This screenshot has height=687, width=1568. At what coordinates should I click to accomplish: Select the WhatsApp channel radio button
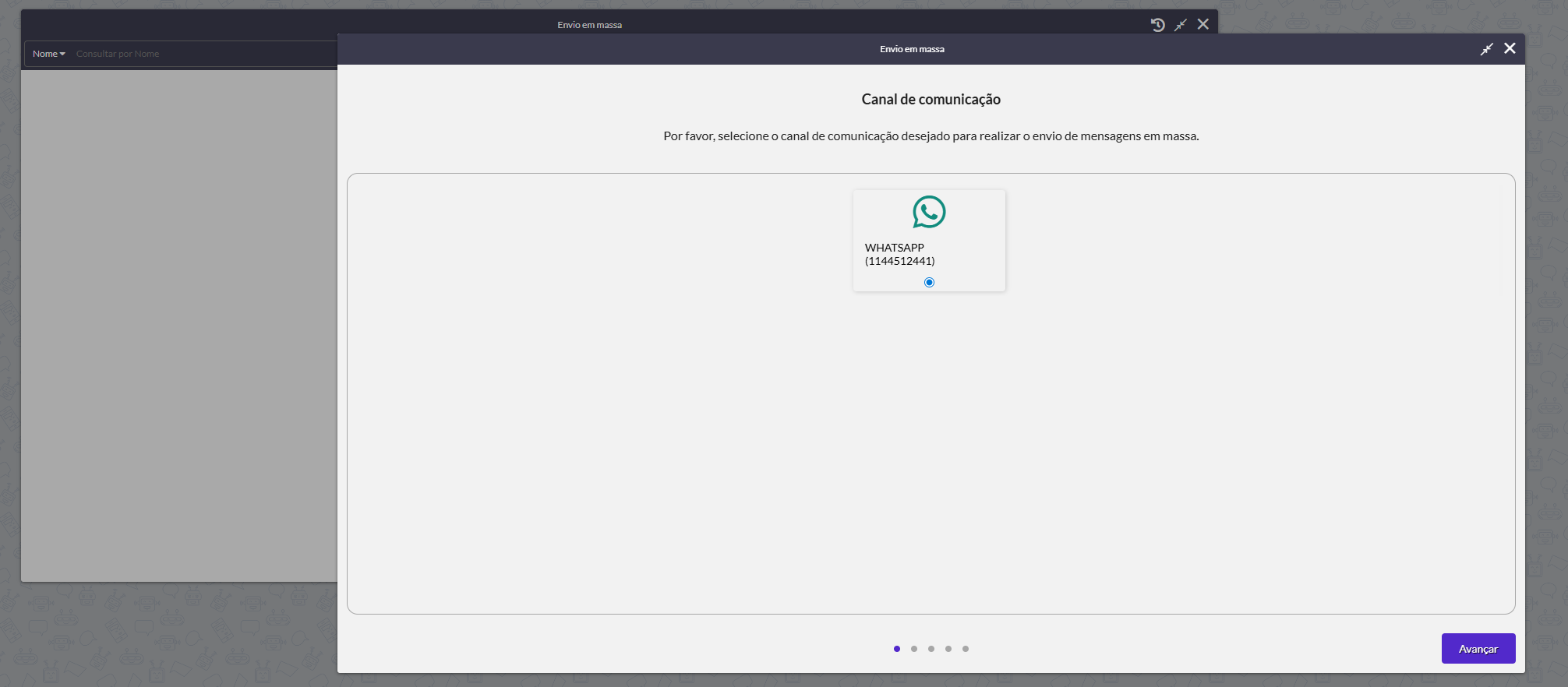929,282
